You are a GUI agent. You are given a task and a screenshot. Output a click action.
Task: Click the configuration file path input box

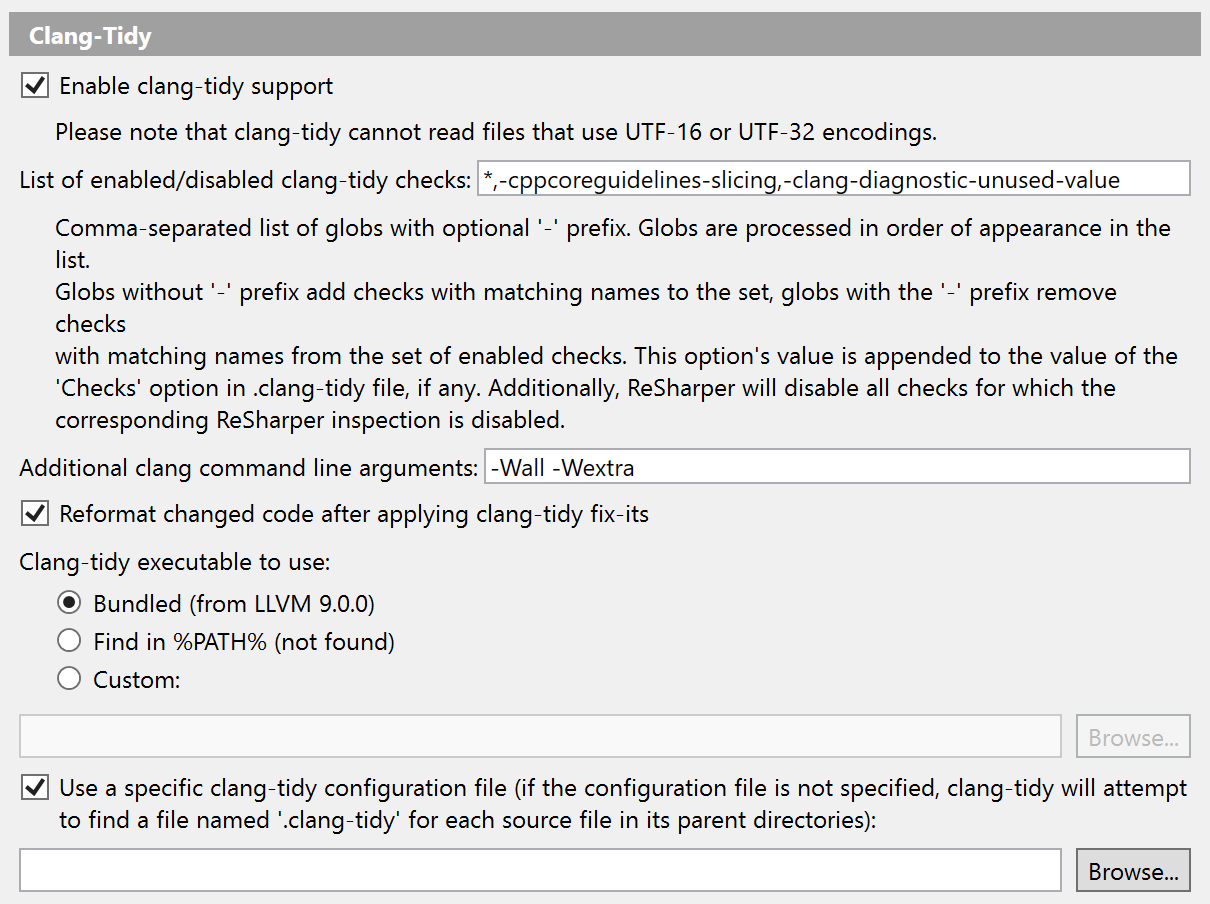(540, 870)
